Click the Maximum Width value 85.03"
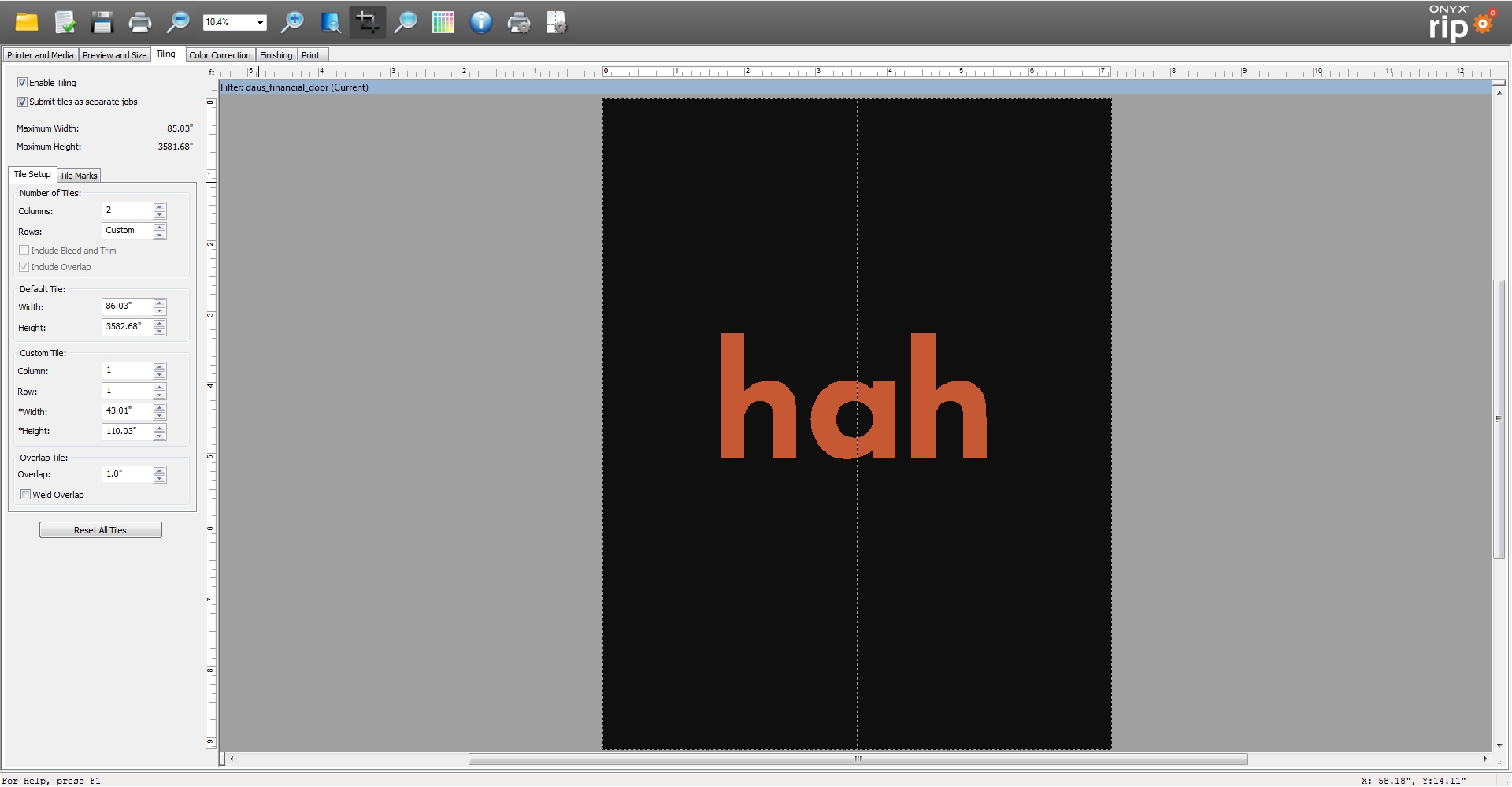This screenshot has height=787, width=1512. click(180, 128)
